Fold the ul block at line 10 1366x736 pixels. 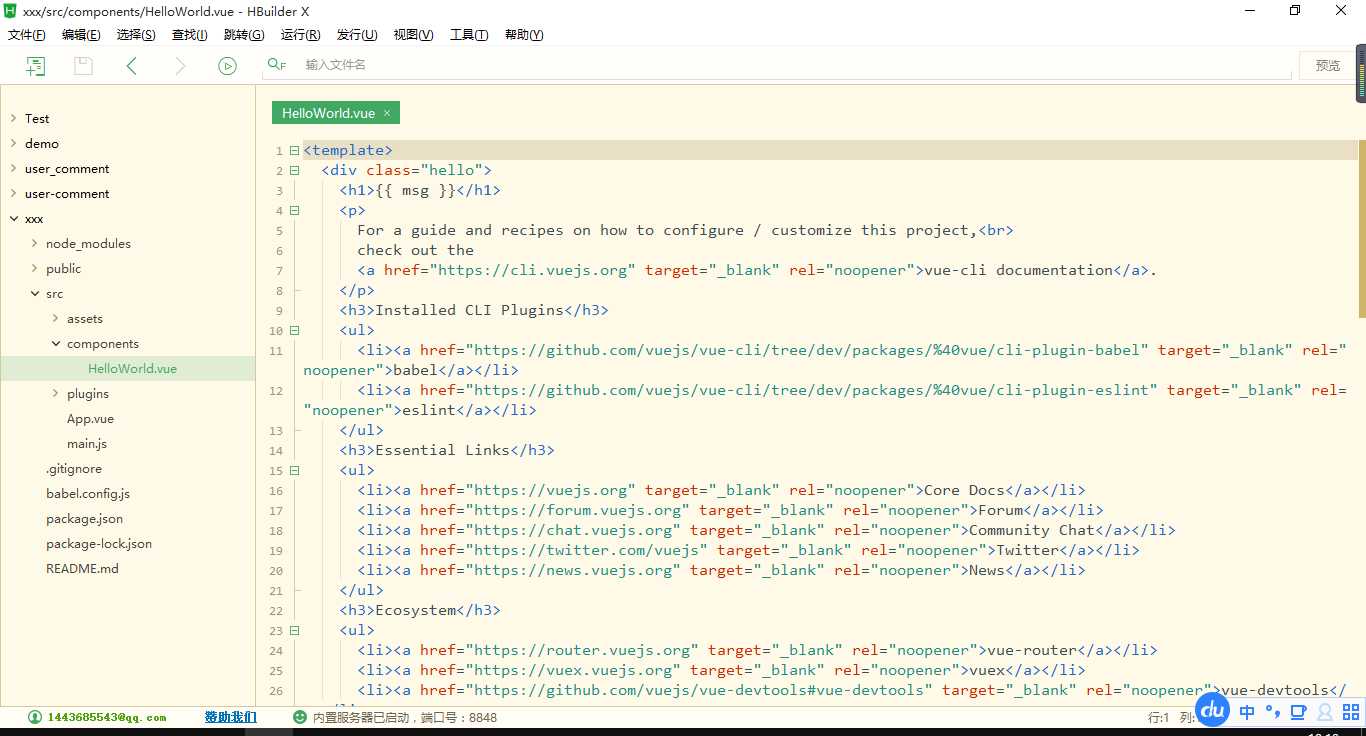(294, 330)
